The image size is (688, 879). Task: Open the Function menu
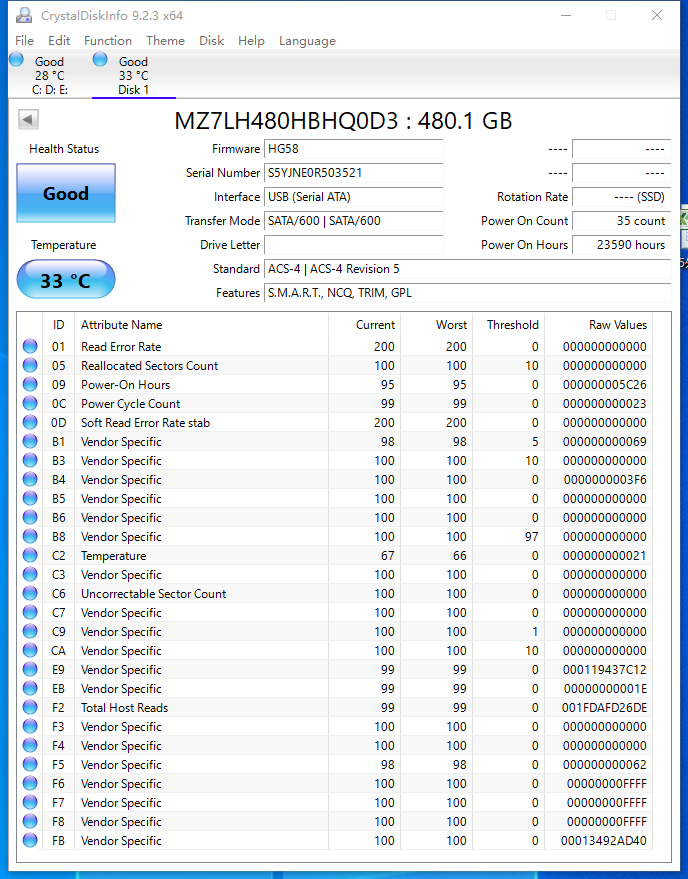[108, 41]
